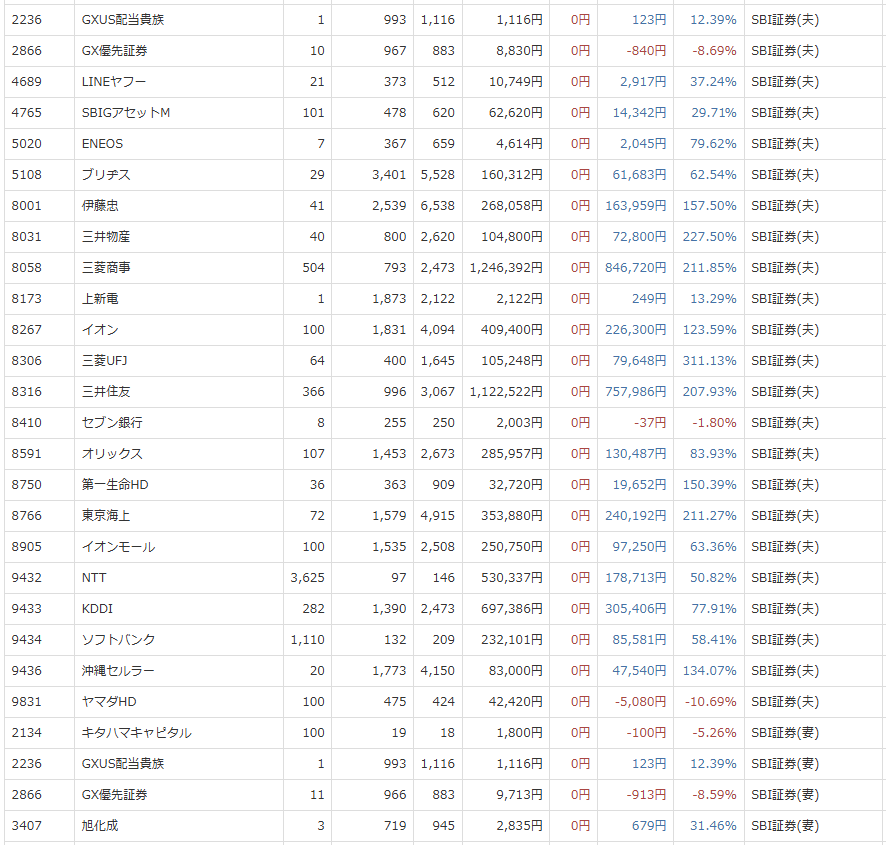Screen dimensions: 886x845
Task: Select the 305,406円 profit value
Action: click(636, 609)
